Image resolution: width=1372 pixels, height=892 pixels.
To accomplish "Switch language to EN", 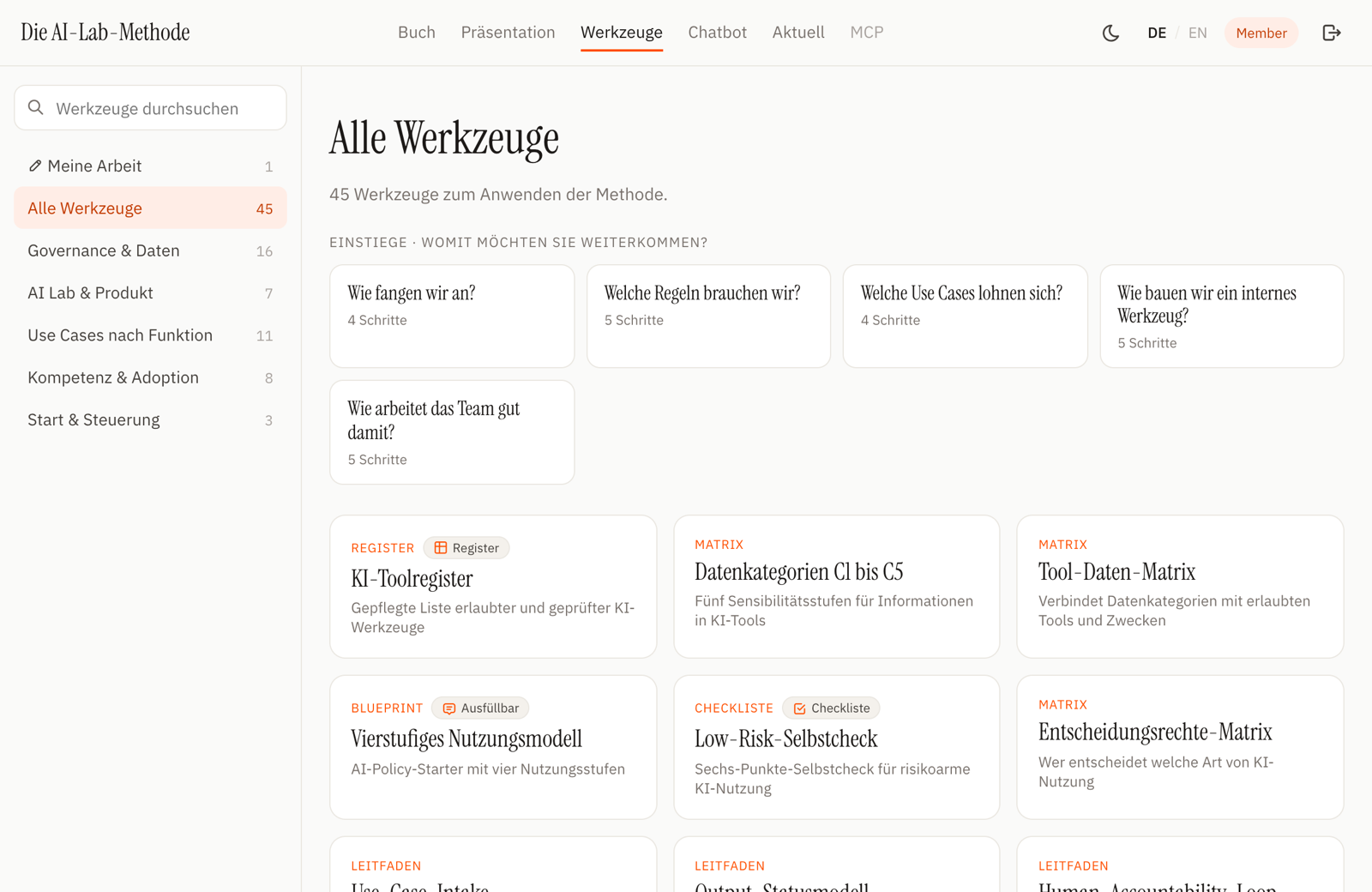I will [1197, 33].
